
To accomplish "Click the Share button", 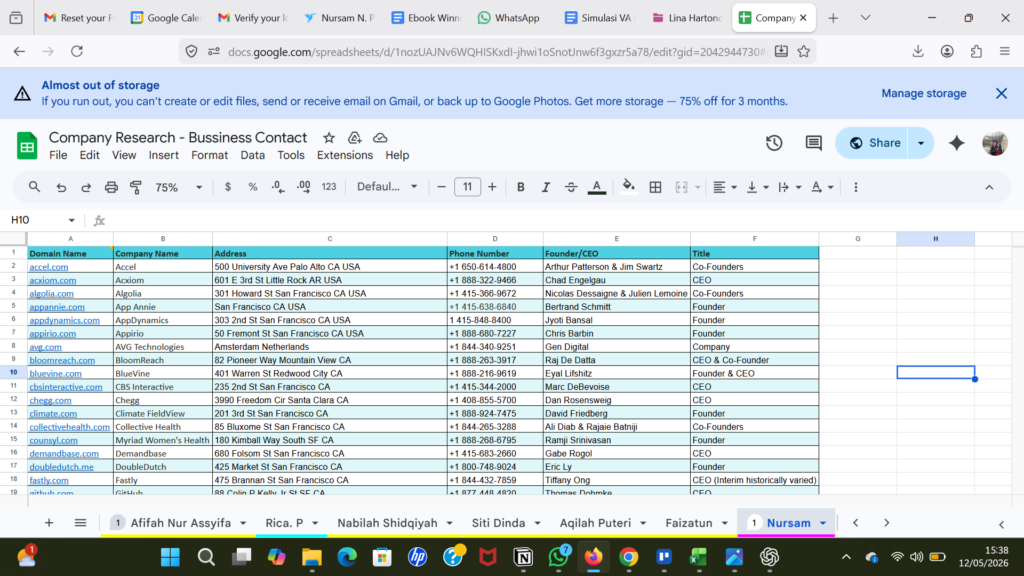I will (873, 143).
